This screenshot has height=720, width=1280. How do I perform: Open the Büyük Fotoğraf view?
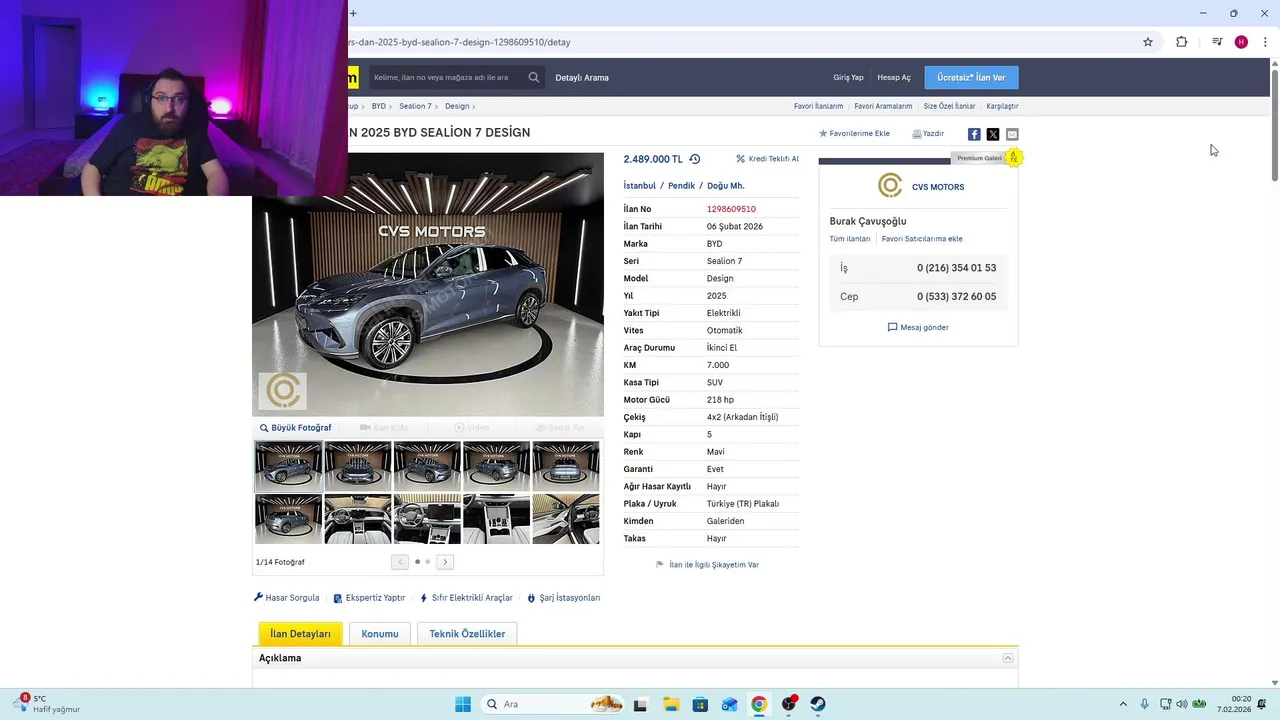[x=295, y=428]
